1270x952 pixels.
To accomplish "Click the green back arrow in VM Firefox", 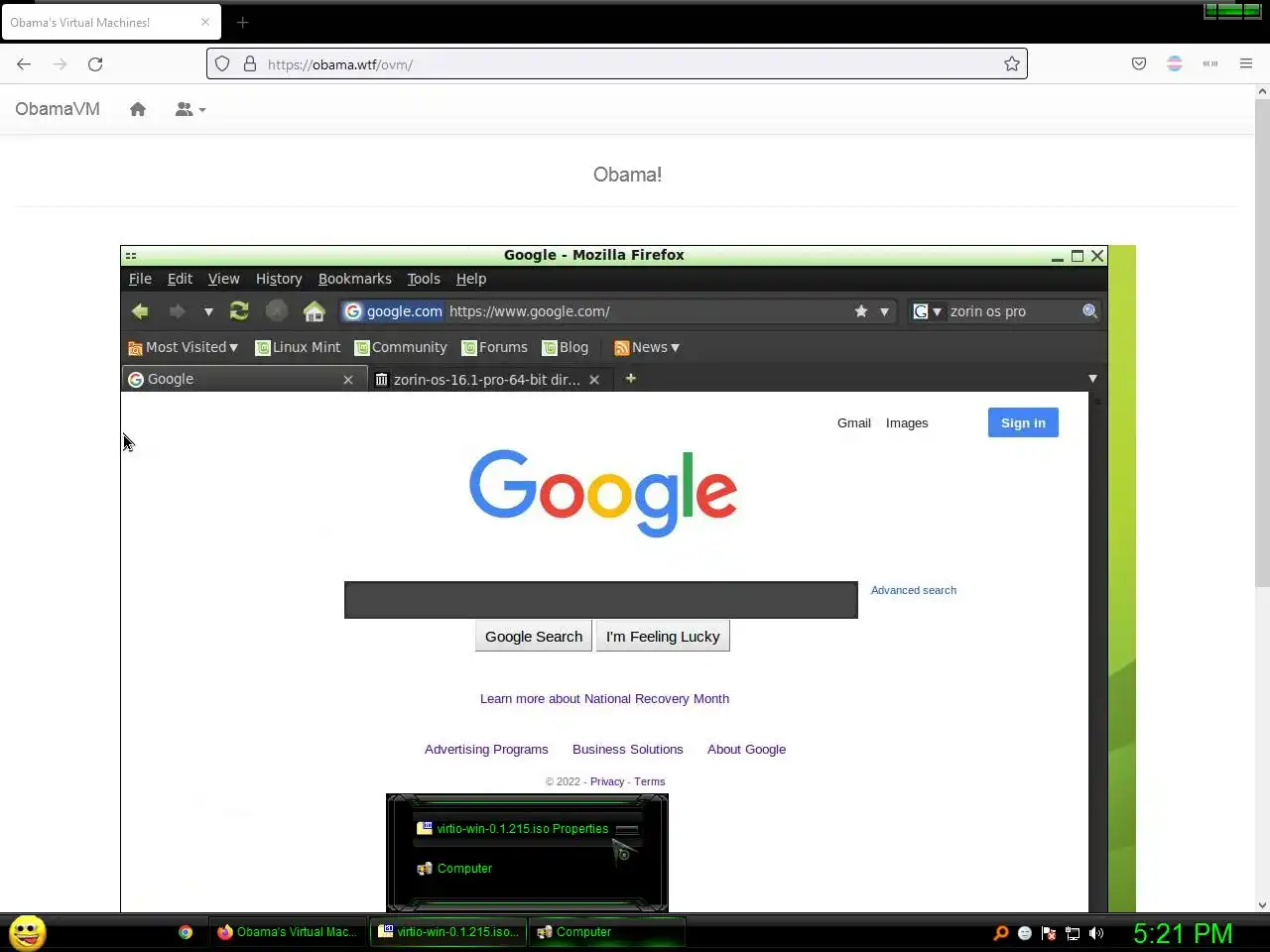I will click(x=140, y=311).
